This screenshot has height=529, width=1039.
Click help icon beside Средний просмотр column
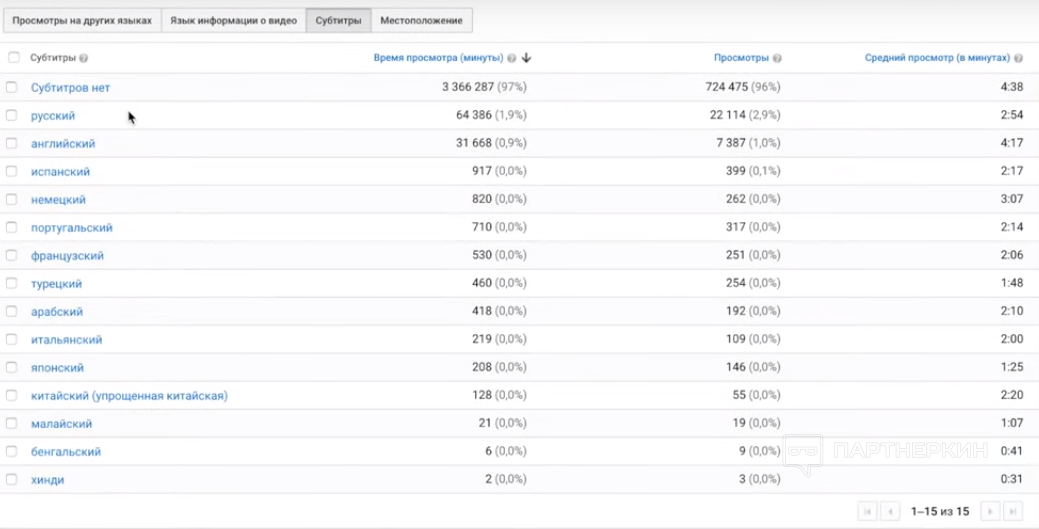(x=1018, y=58)
